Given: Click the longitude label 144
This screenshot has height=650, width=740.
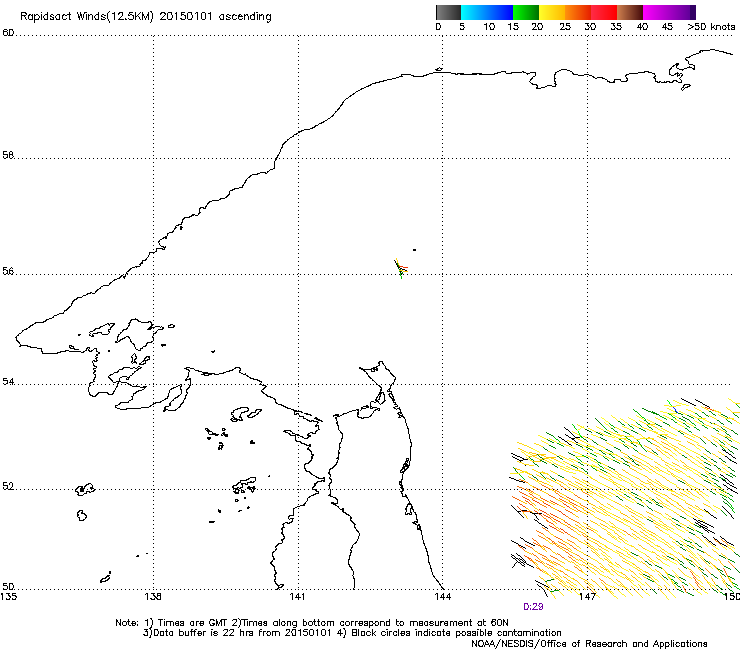Looking at the screenshot, I should point(442,596).
